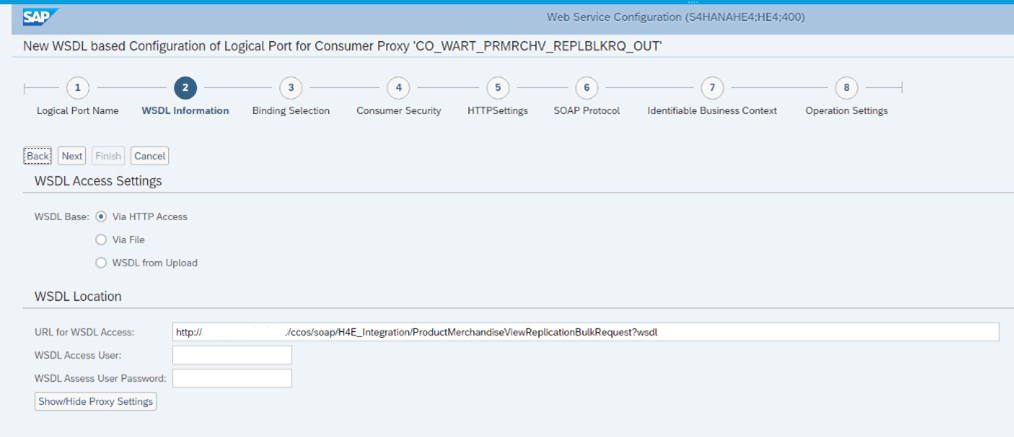Click the Binding Selection step label

(291, 111)
